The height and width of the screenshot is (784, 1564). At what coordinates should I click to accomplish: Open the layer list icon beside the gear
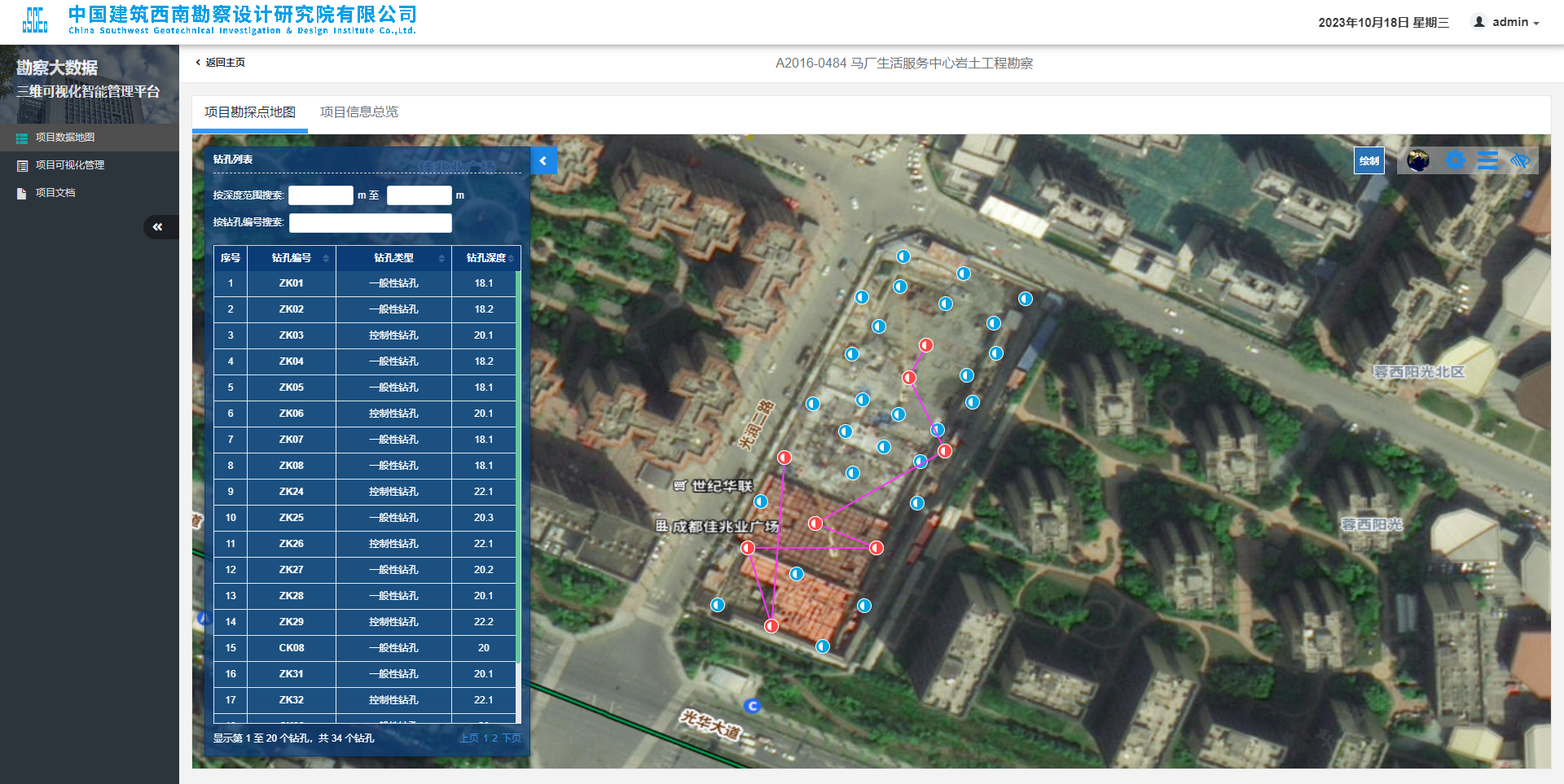[1488, 160]
